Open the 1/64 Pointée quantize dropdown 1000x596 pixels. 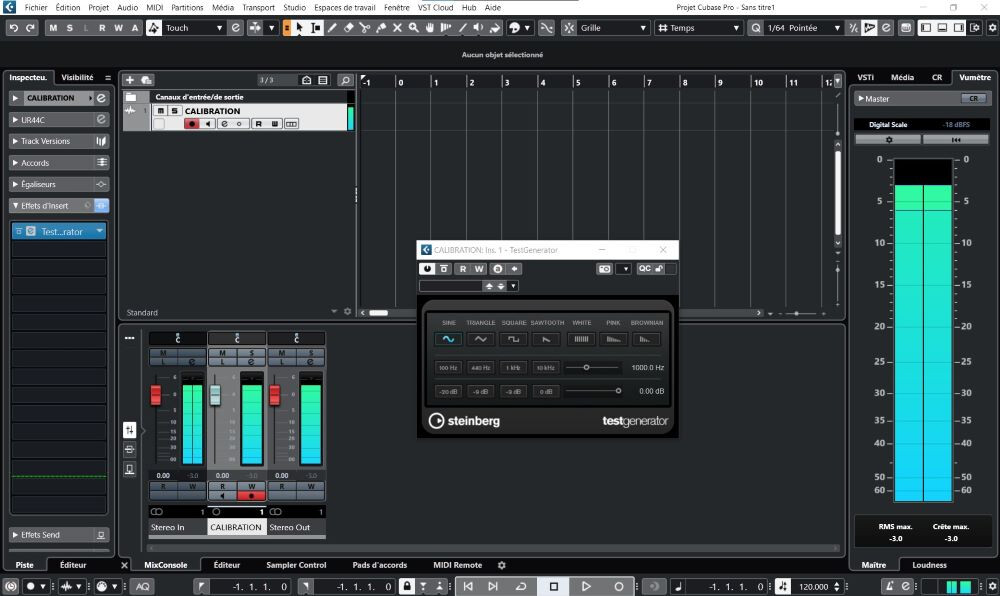click(802, 28)
